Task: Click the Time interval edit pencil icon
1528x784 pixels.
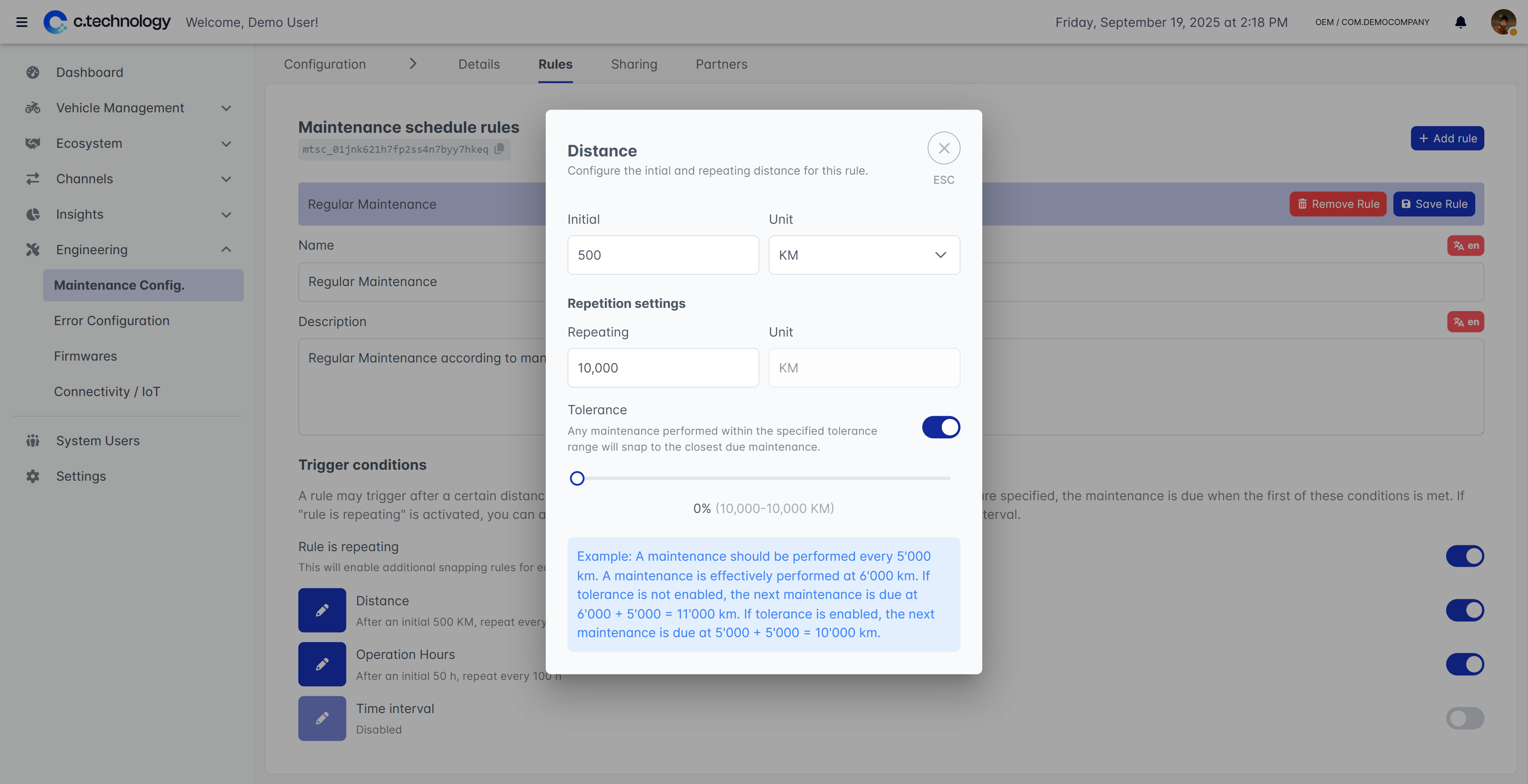Action: tap(322, 718)
